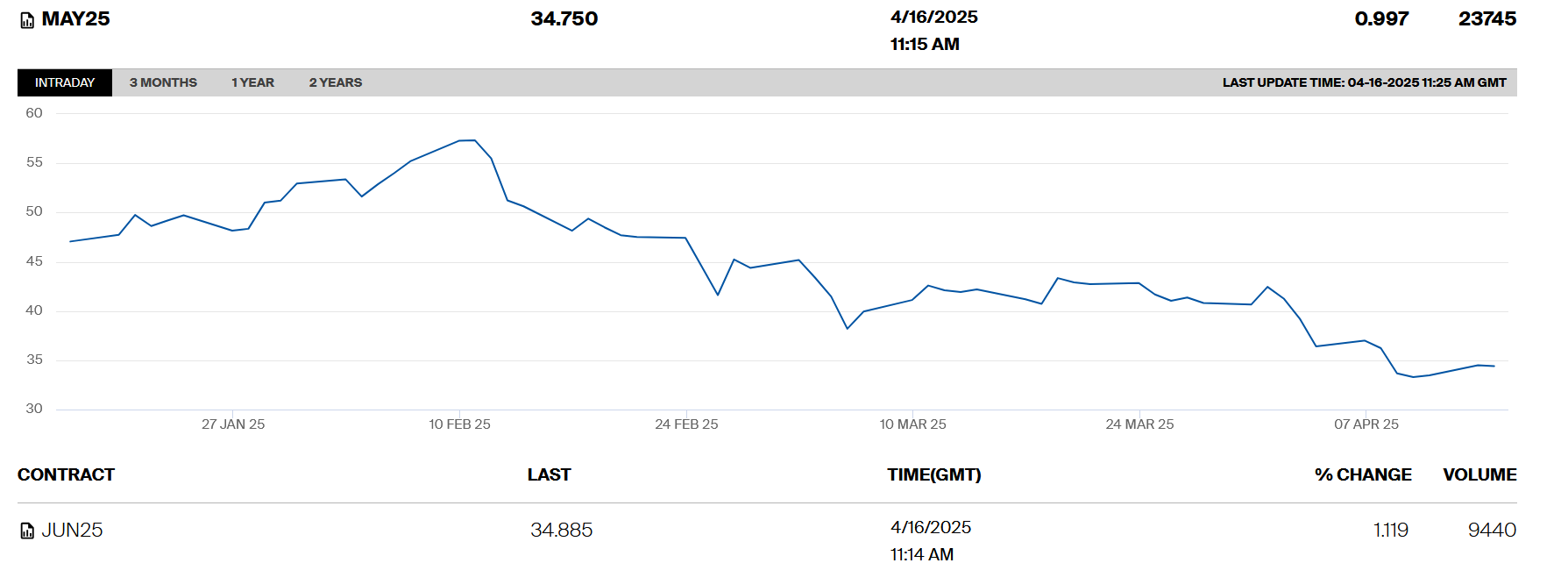This screenshot has width=1568, height=563.
Task: Sort by the % CHANGE header
Action: [x=1362, y=474]
